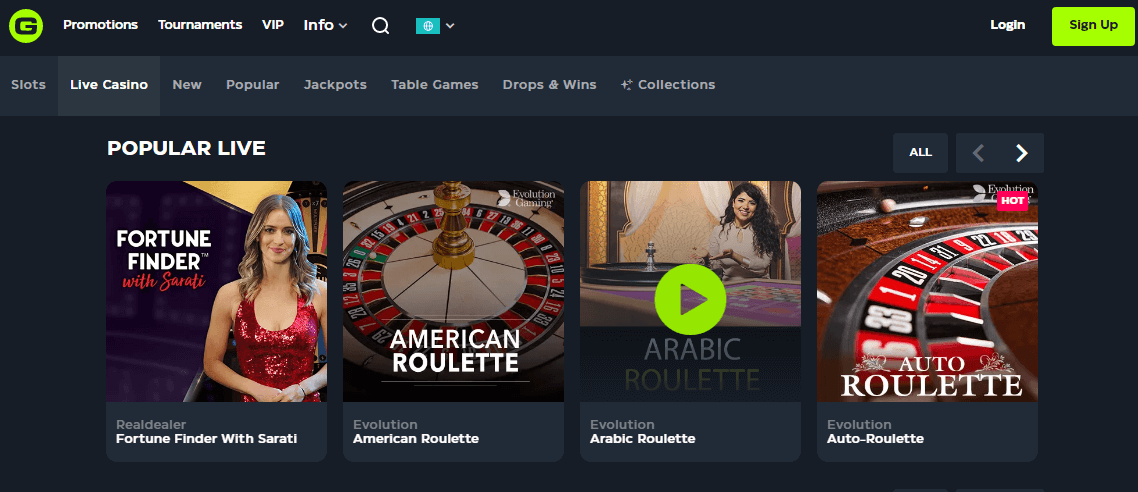Click the Arabic Roulette title text

point(642,439)
